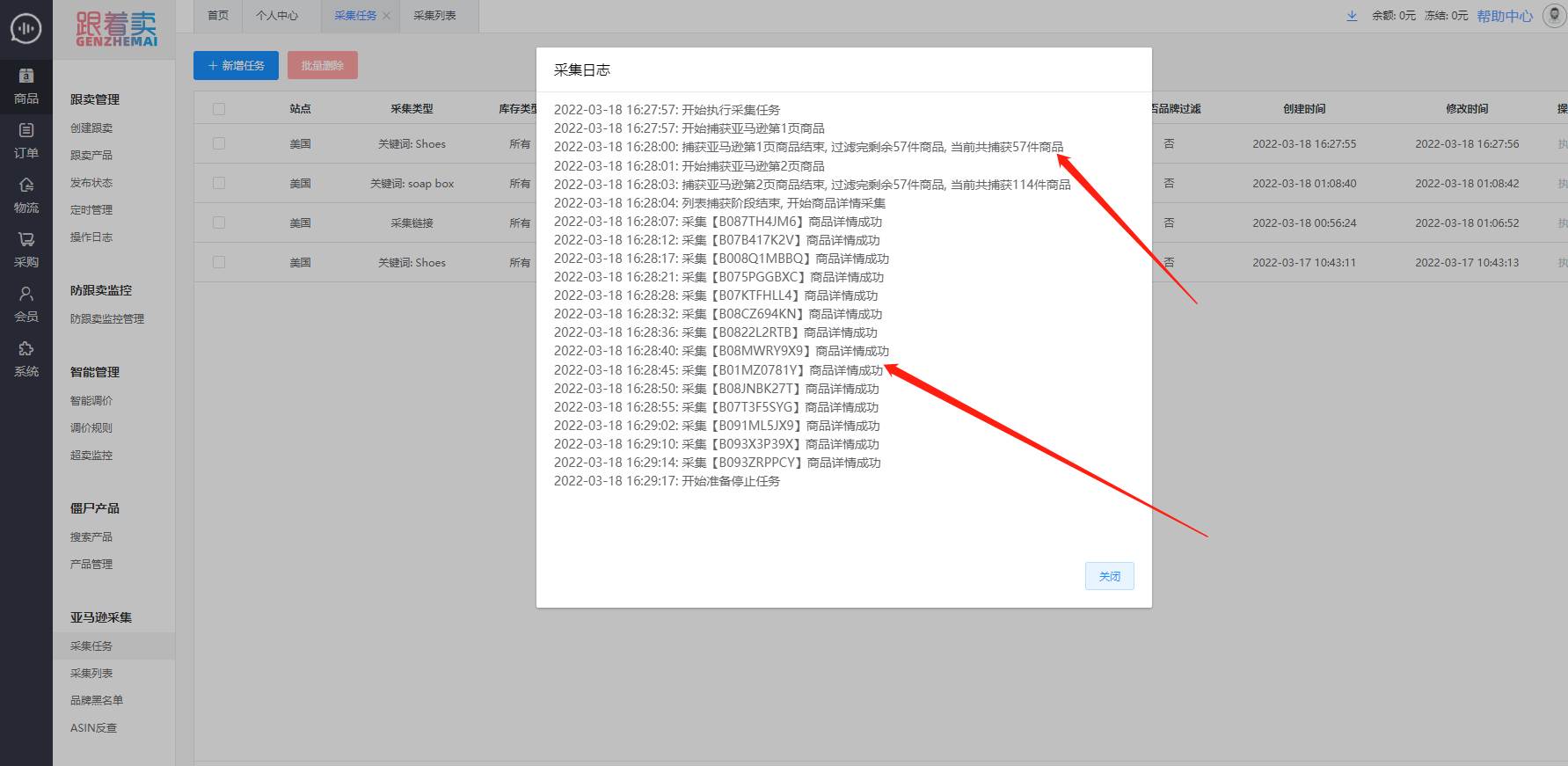Open 定时管理 in sidebar
The width and height of the screenshot is (1568, 766).
click(91, 209)
